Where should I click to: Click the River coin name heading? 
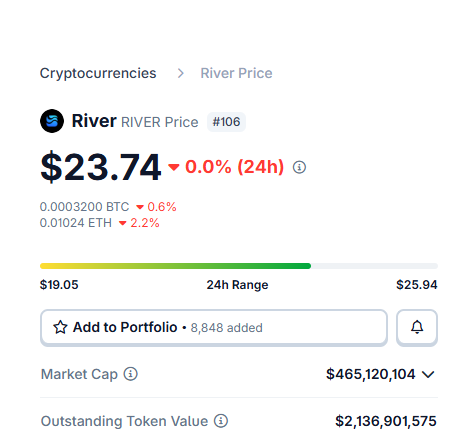coord(94,121)
